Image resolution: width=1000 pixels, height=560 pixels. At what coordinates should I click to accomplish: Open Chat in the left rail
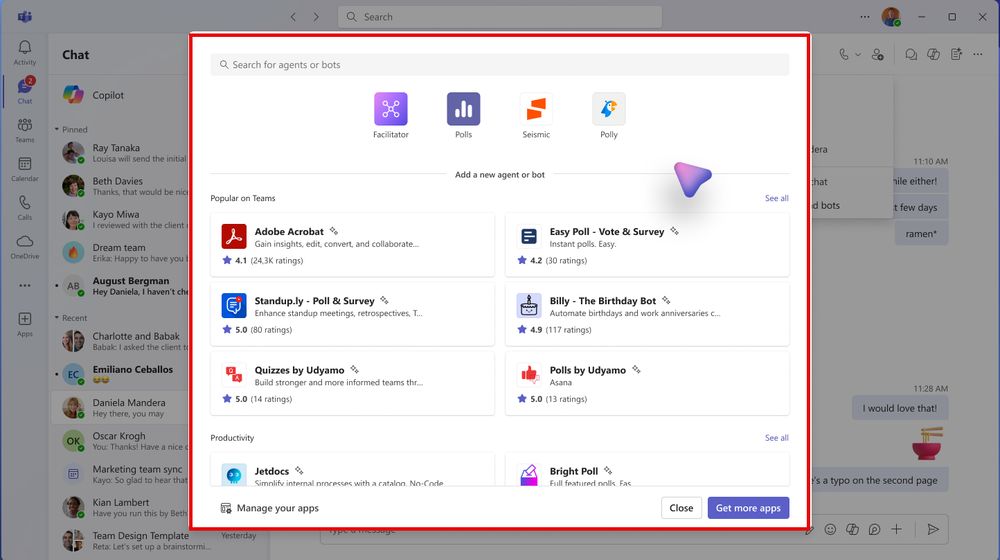click(x=25, y=91)
